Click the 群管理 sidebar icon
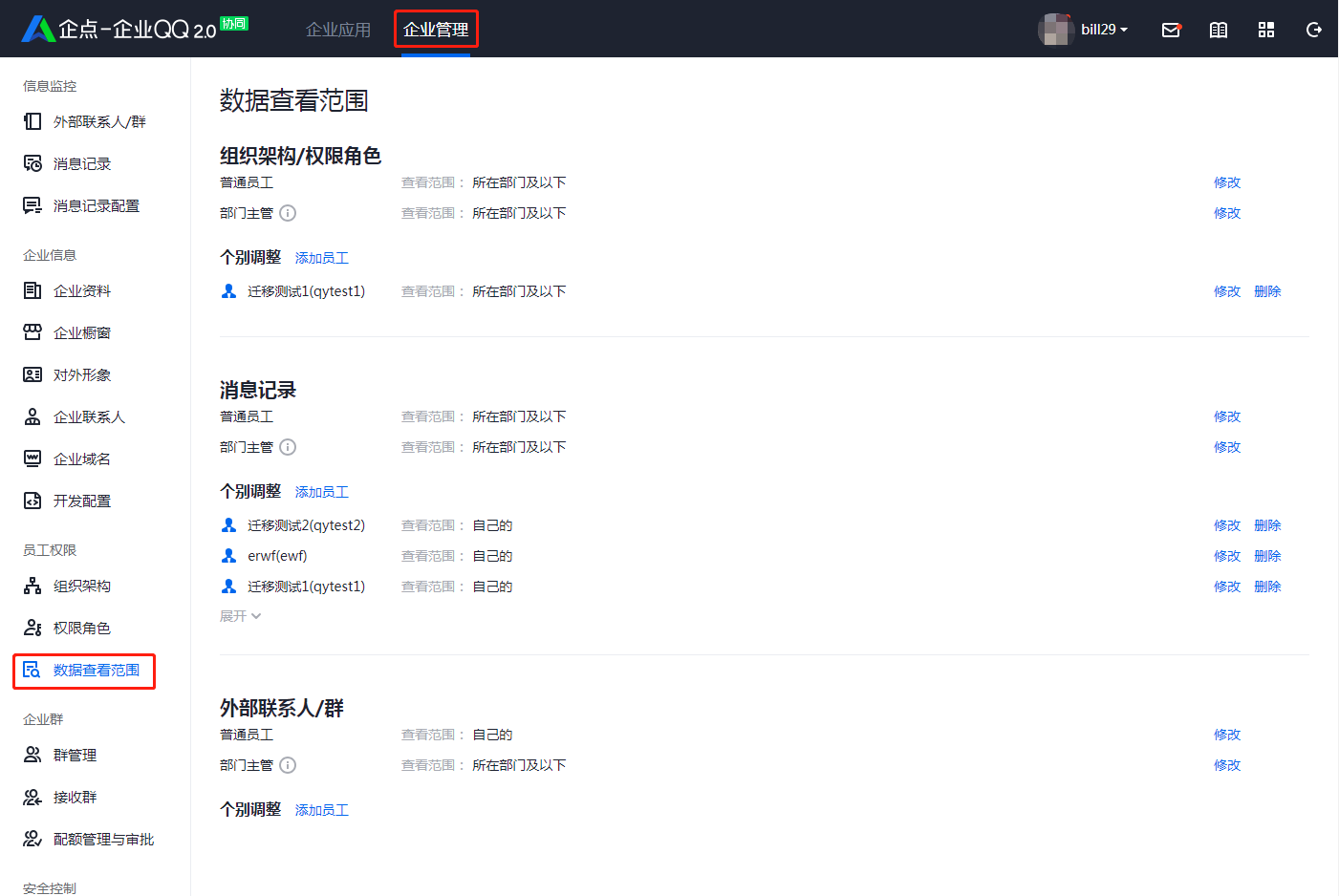This screenshot has width=1339, height=896. (x=32, y=755)
